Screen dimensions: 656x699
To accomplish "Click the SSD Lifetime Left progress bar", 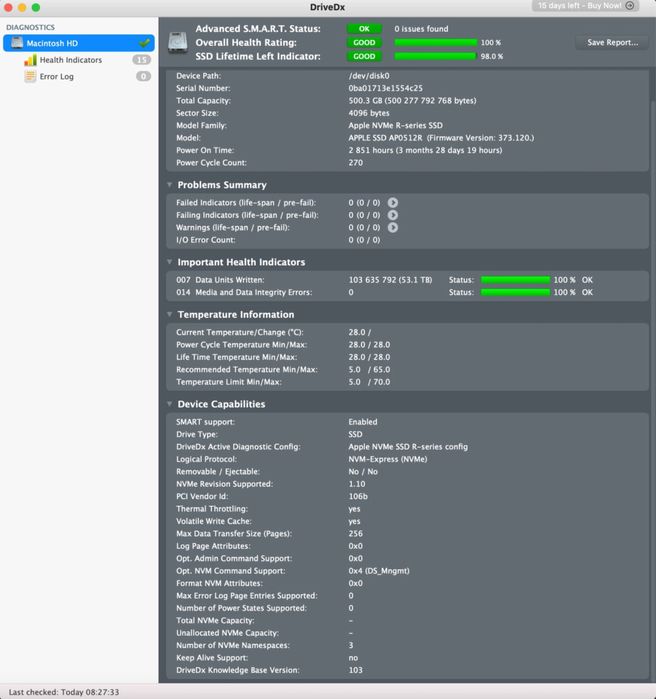I will click(x=435, y=56).
